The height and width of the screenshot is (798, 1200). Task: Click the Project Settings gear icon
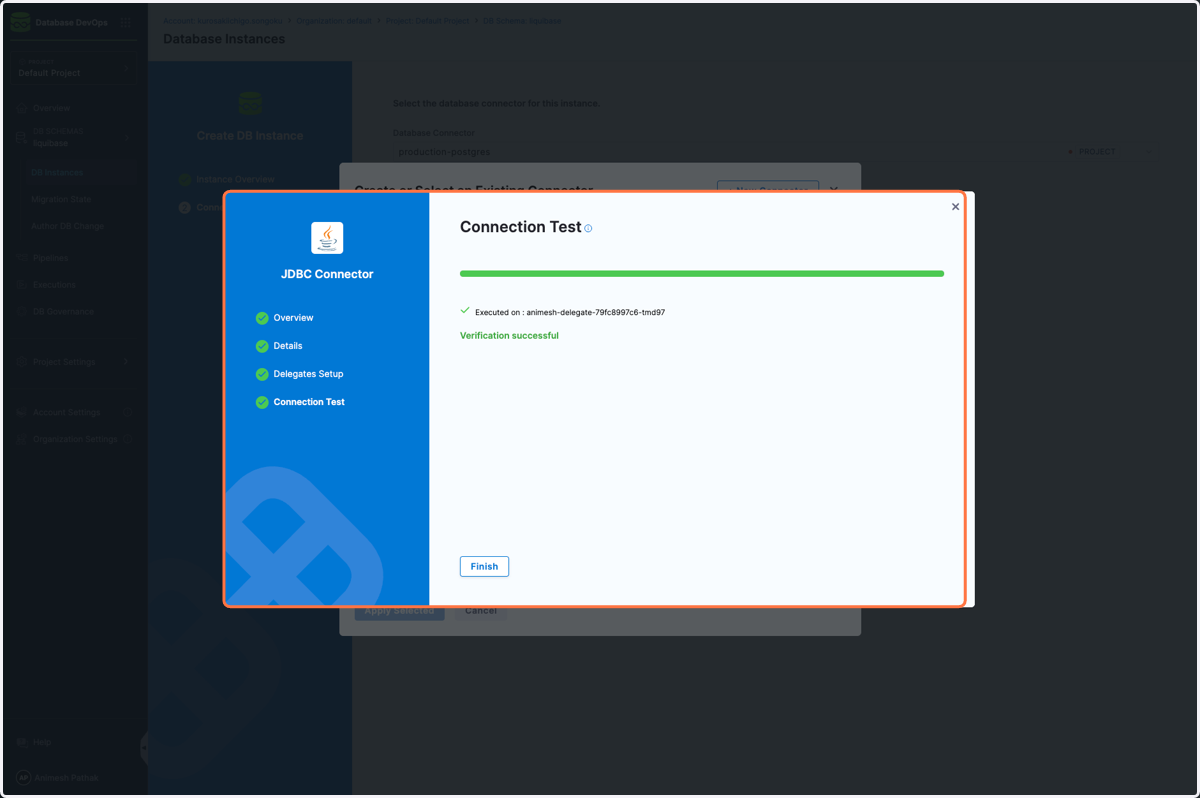point(21,362)
